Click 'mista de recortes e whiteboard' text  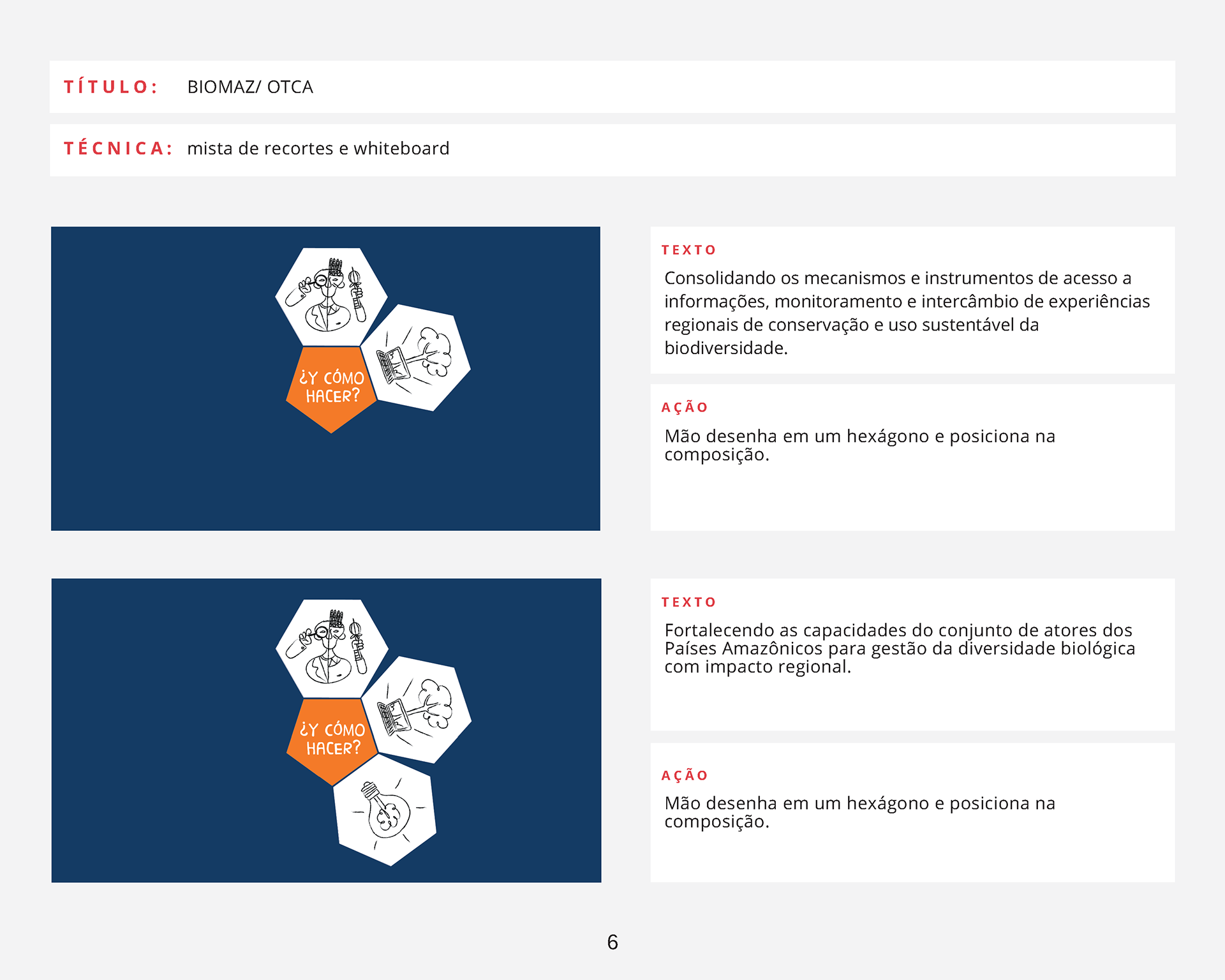point(318,149)
